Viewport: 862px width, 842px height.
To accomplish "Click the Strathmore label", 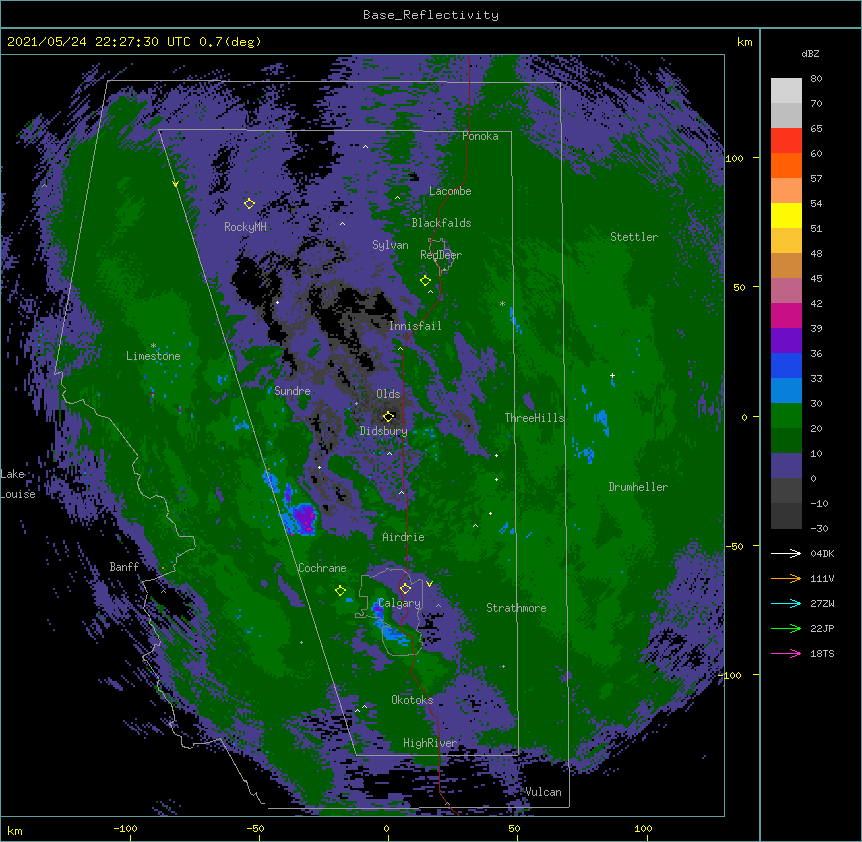I will click(516, 608).
